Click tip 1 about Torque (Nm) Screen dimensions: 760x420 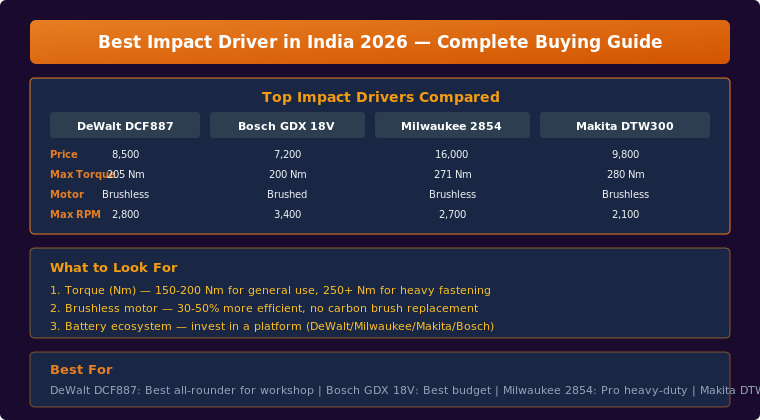[x=270, y=291]
